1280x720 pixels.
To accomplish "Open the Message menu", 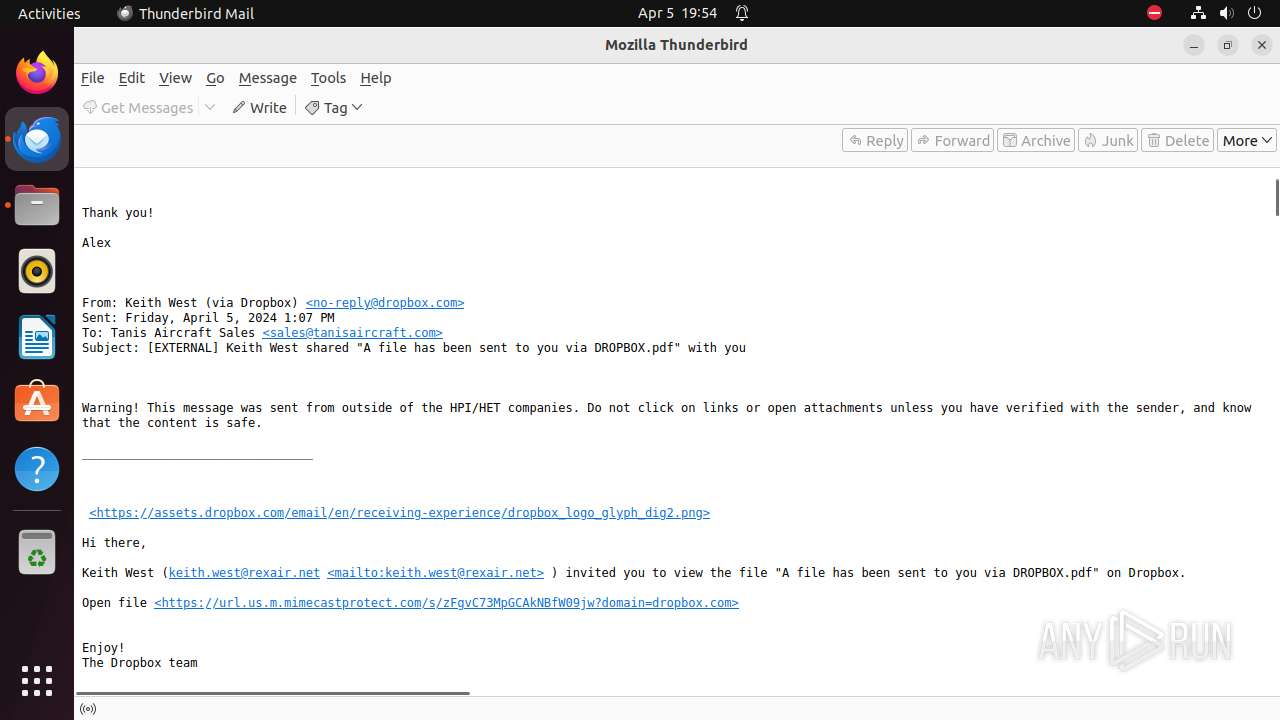I will tap(267, 78).
